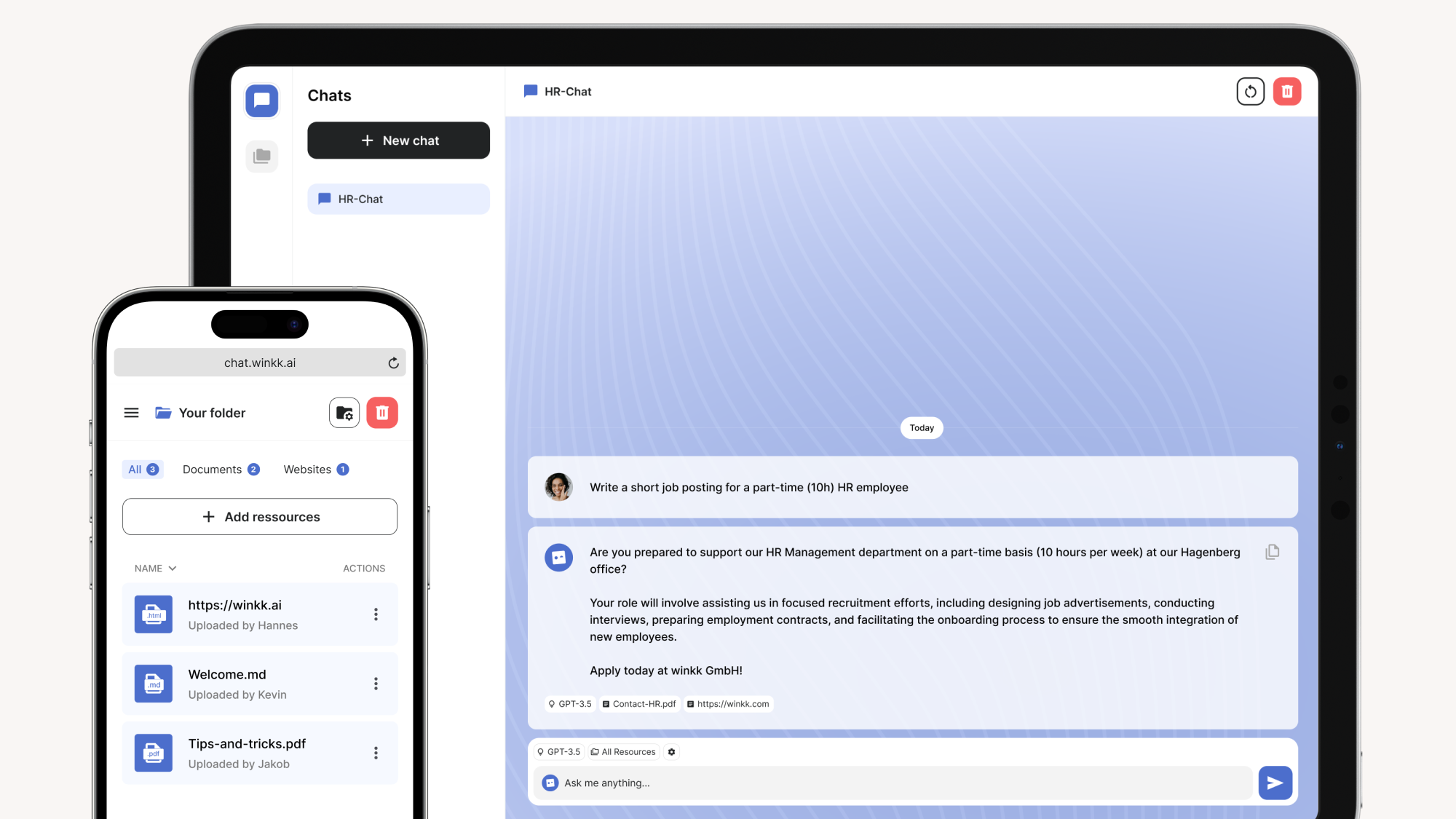Click the Ask me anything input field
The image size is (1456, 819).
pyautogui.click(x=900, y=782)
